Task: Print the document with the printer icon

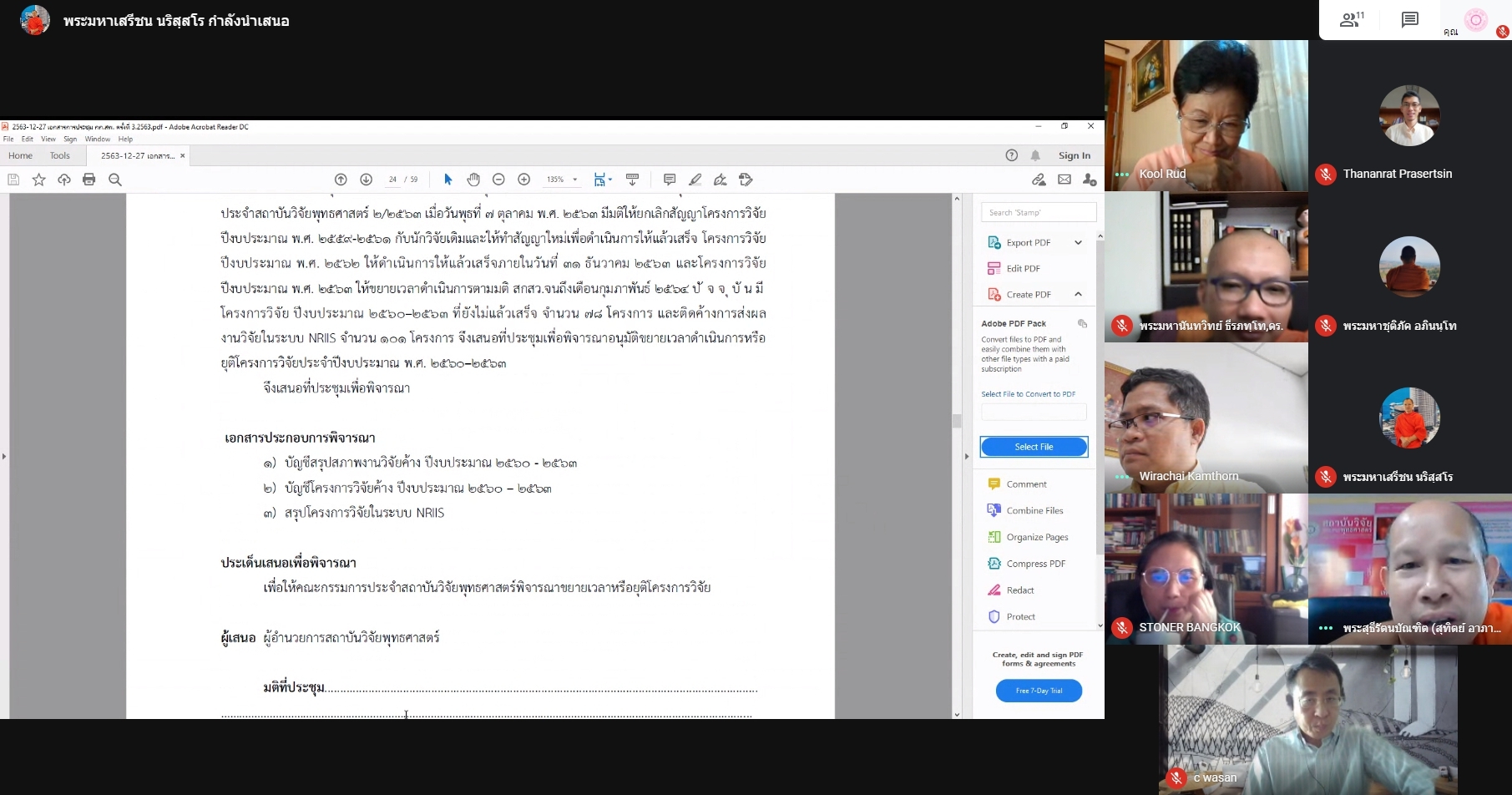Action: click(x=89, y=180)
